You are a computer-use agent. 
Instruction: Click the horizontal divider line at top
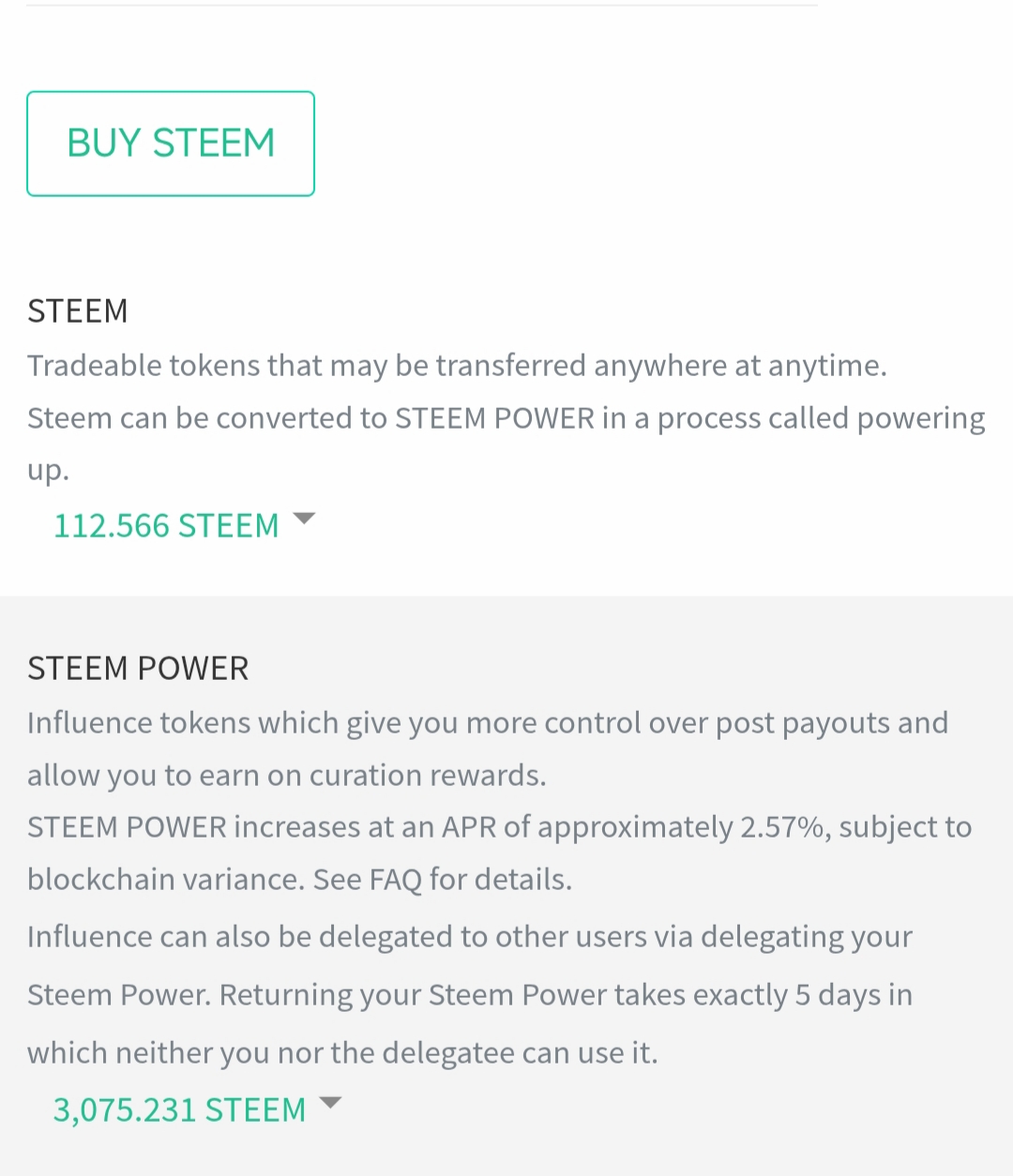[422, 6]
